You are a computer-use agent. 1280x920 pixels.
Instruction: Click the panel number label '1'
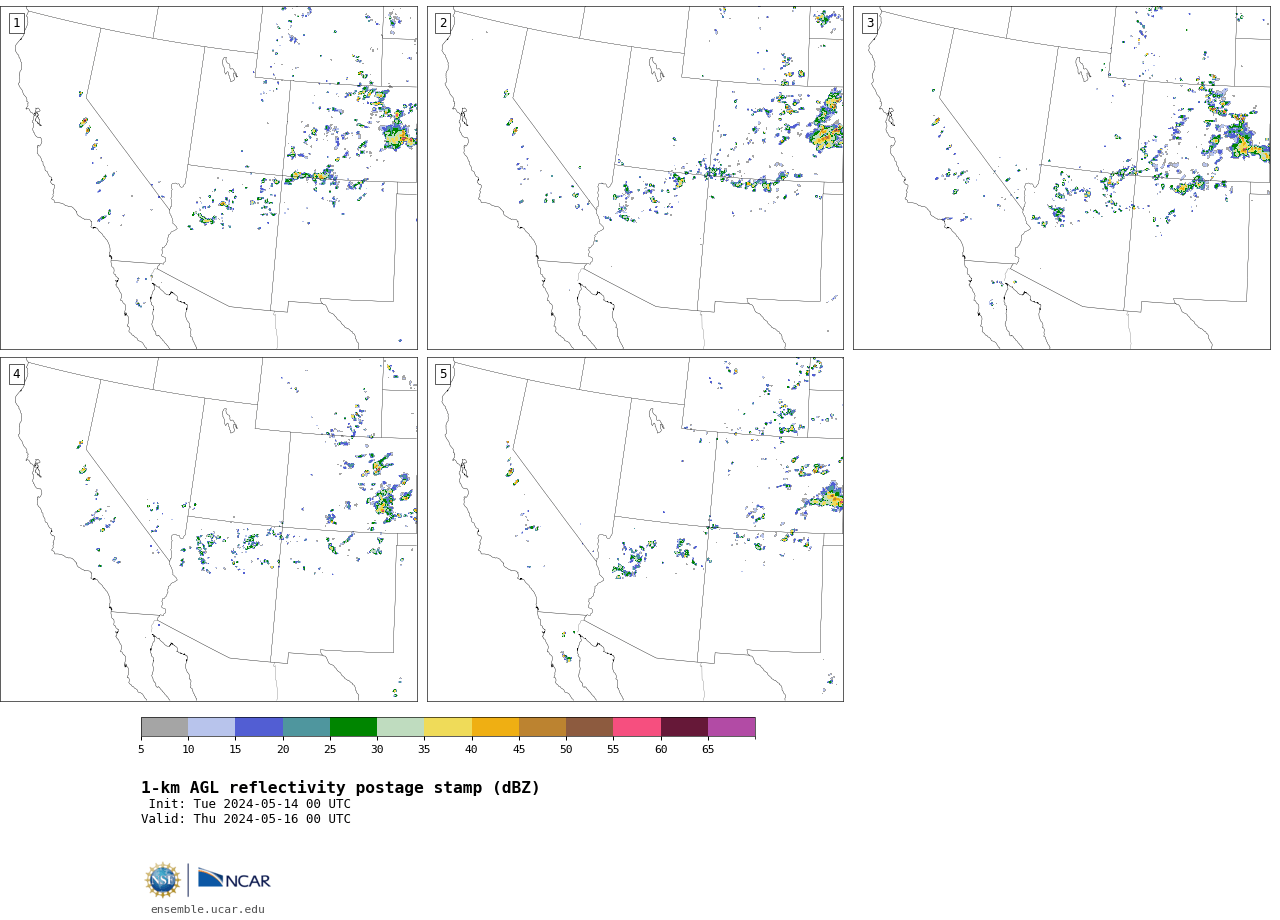click(x=17, y=23)
